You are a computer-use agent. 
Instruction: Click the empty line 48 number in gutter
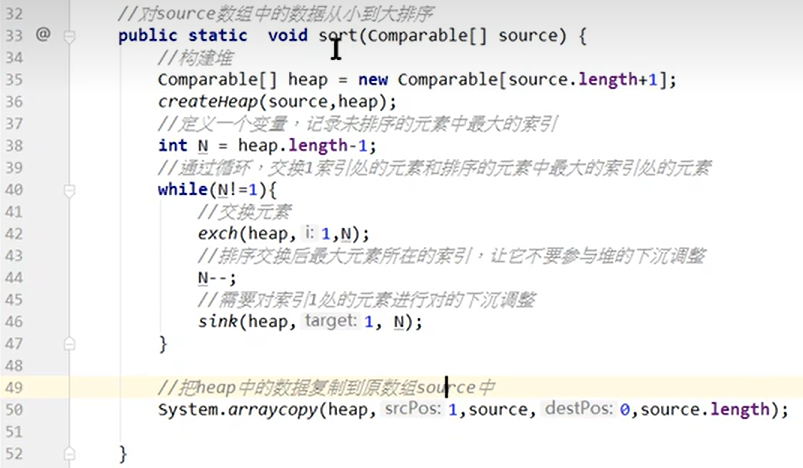point(14,366)
